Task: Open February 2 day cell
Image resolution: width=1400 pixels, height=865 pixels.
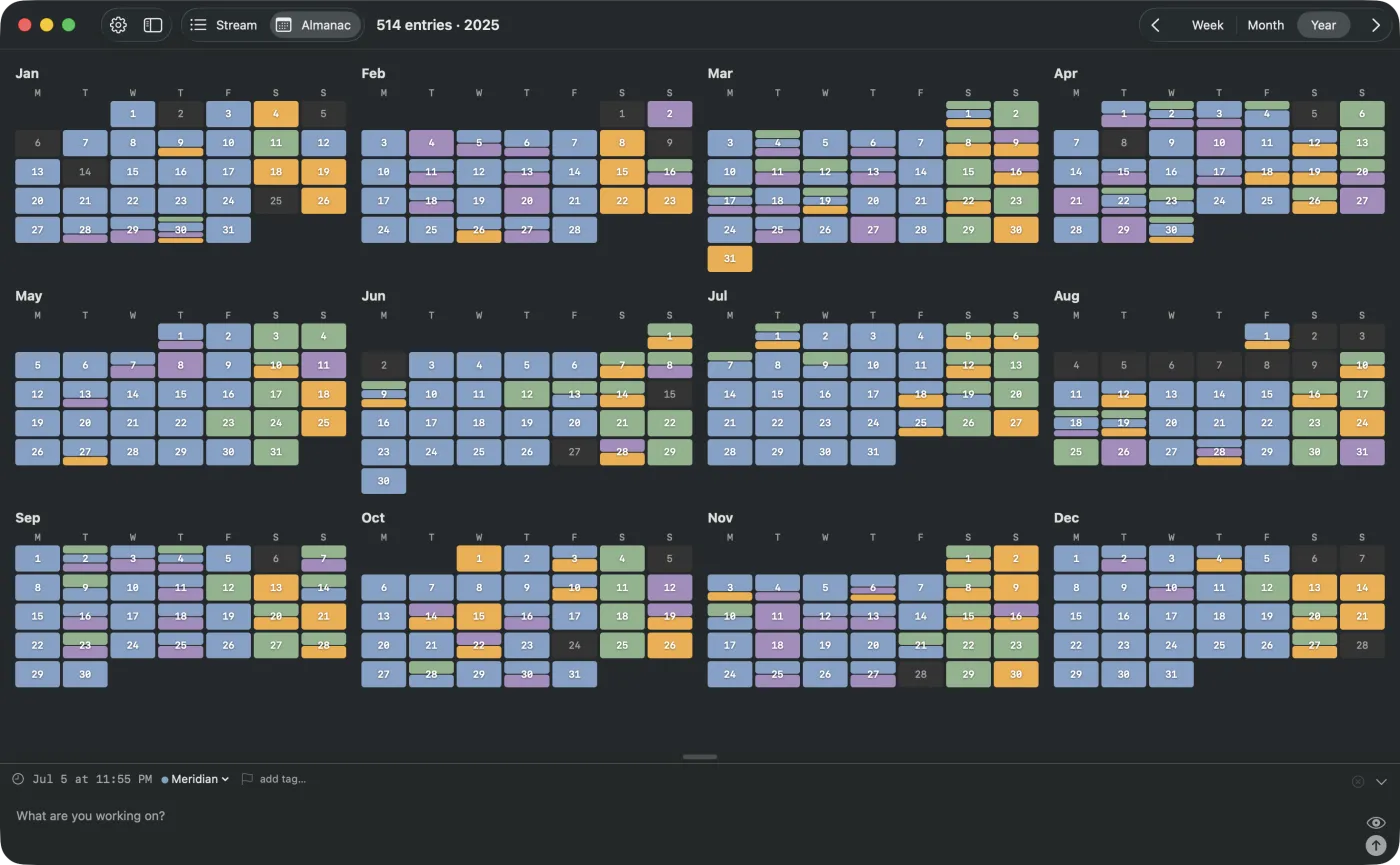Action: (x=670, y=114)
